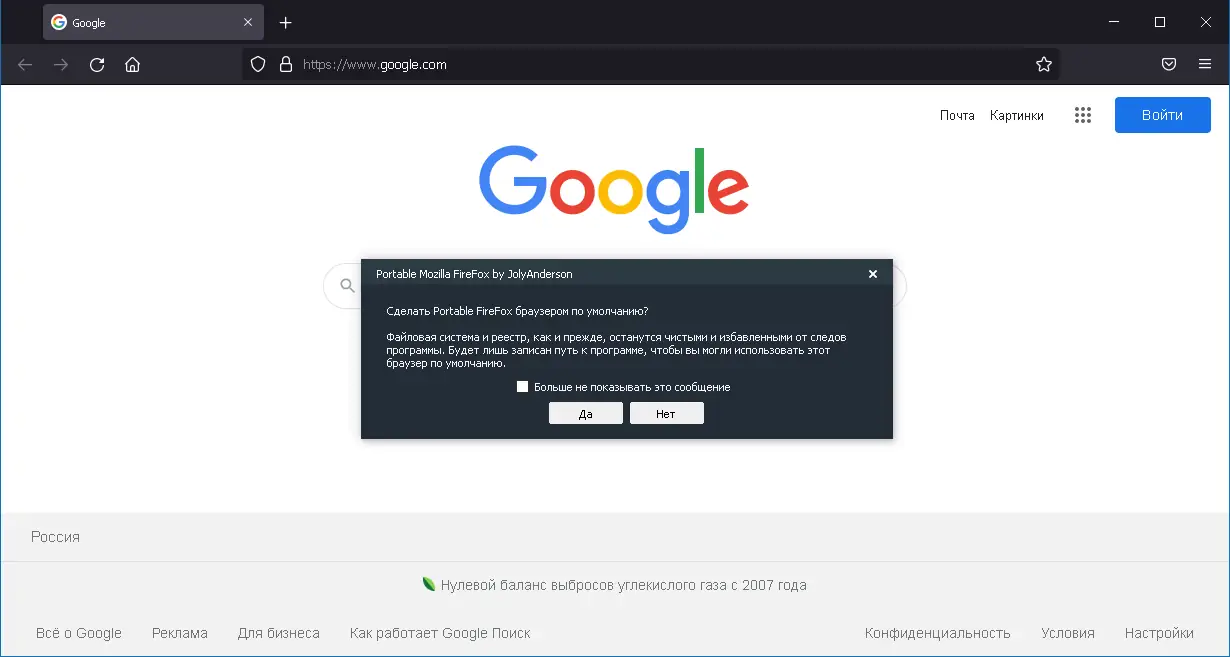Click the Россия country label

[55, 537]
